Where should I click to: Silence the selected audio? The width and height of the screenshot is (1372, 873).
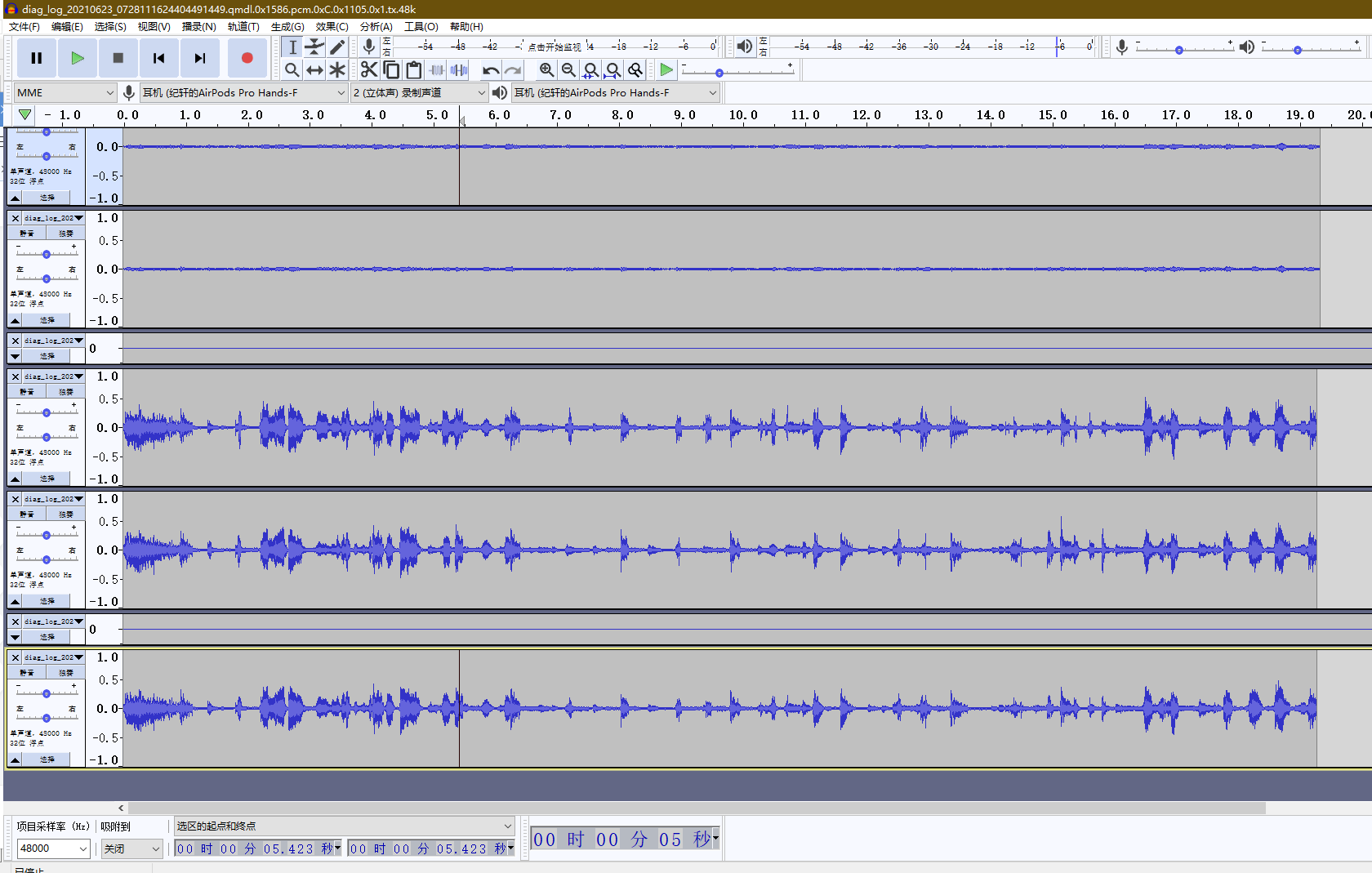coord(458,69)
